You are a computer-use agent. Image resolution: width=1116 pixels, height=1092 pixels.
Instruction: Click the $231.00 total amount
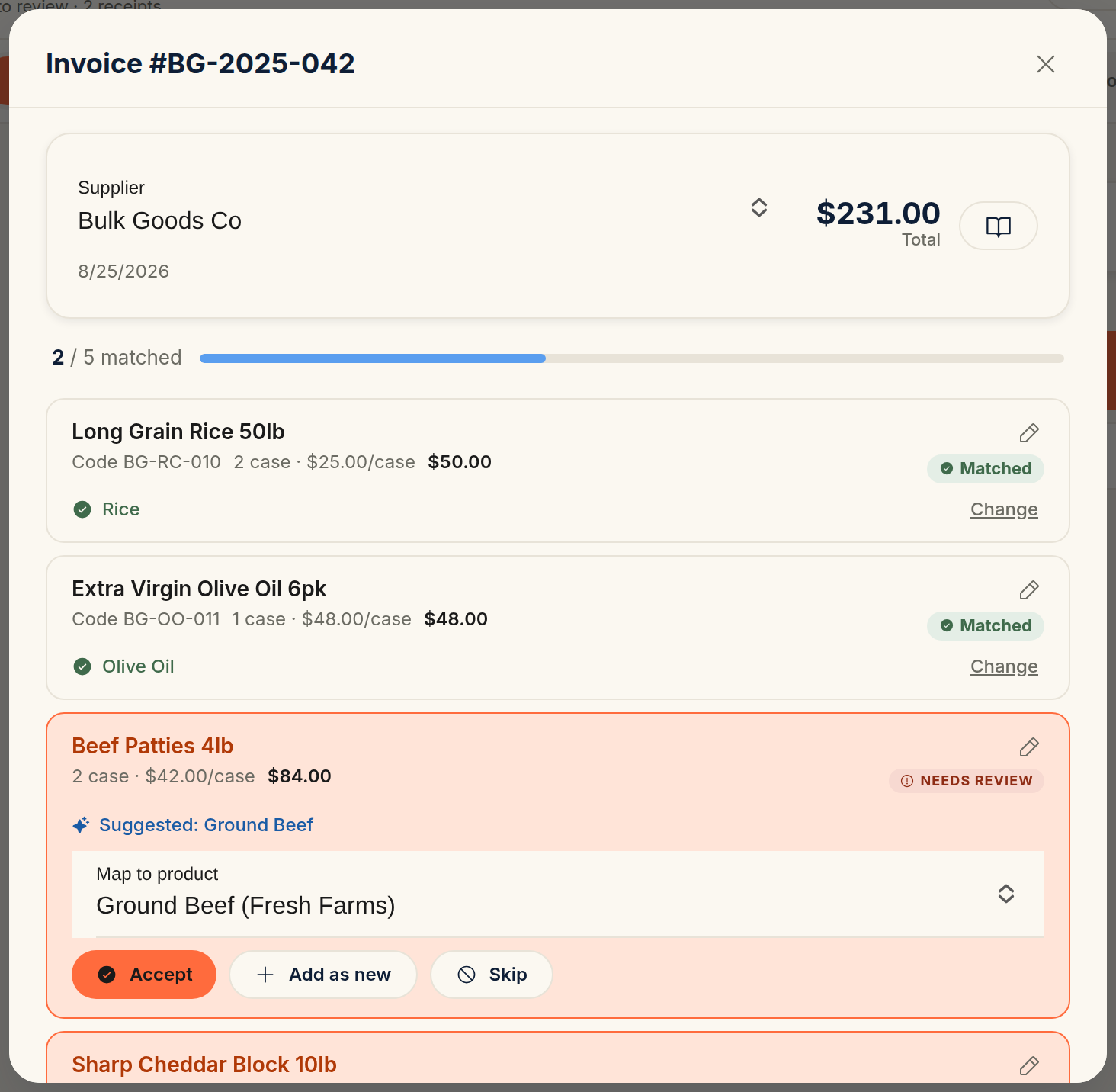(878, 213)
